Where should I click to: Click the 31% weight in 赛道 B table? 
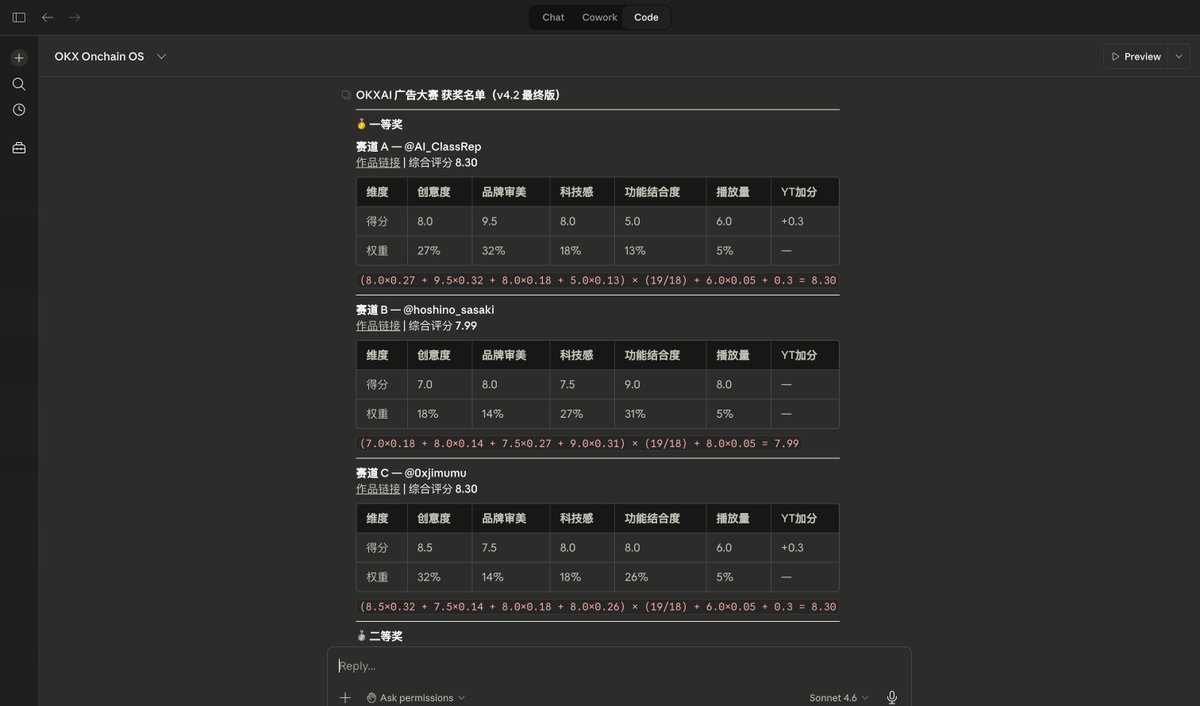pos(635,413)
